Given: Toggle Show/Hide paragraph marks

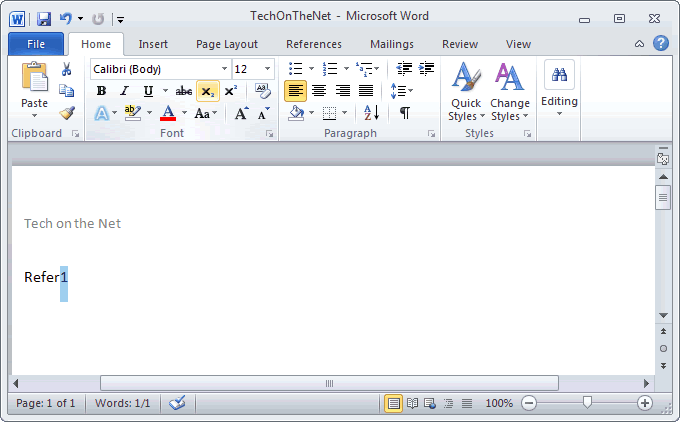Looking at the screenshot, I should point(405,113).
